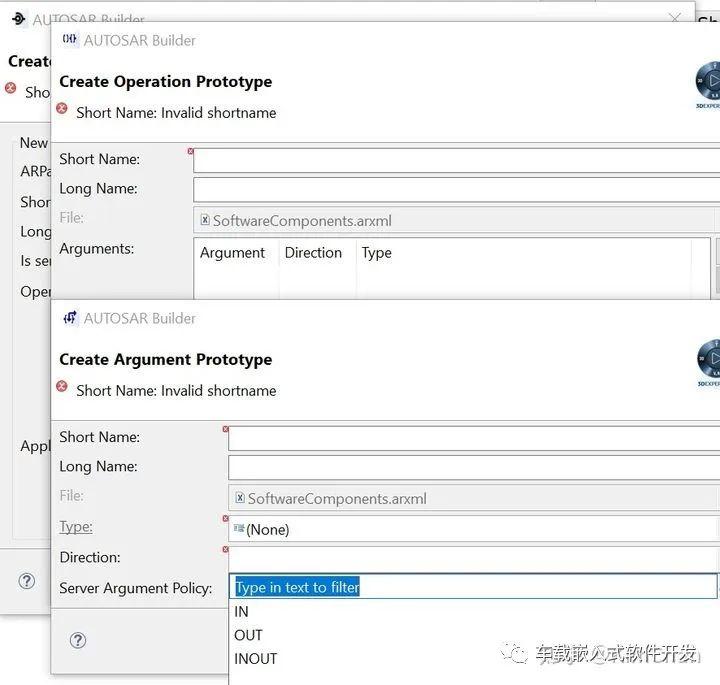Open help in the background Create dialog
Image resolution: width=720 pixels, height=685 pixels.
(27, 581)
